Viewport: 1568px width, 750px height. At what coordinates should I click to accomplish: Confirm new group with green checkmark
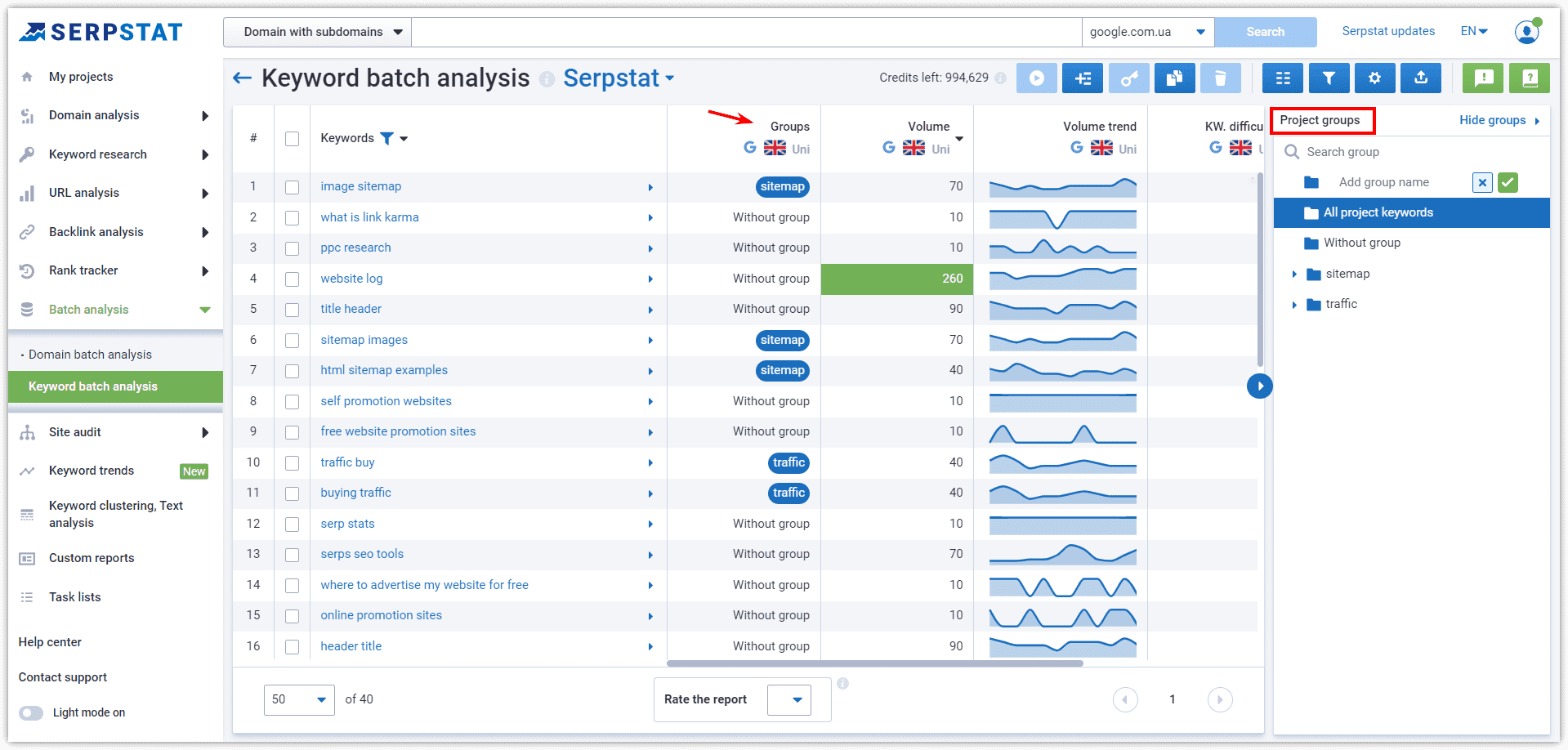(x=1508, y=182)
